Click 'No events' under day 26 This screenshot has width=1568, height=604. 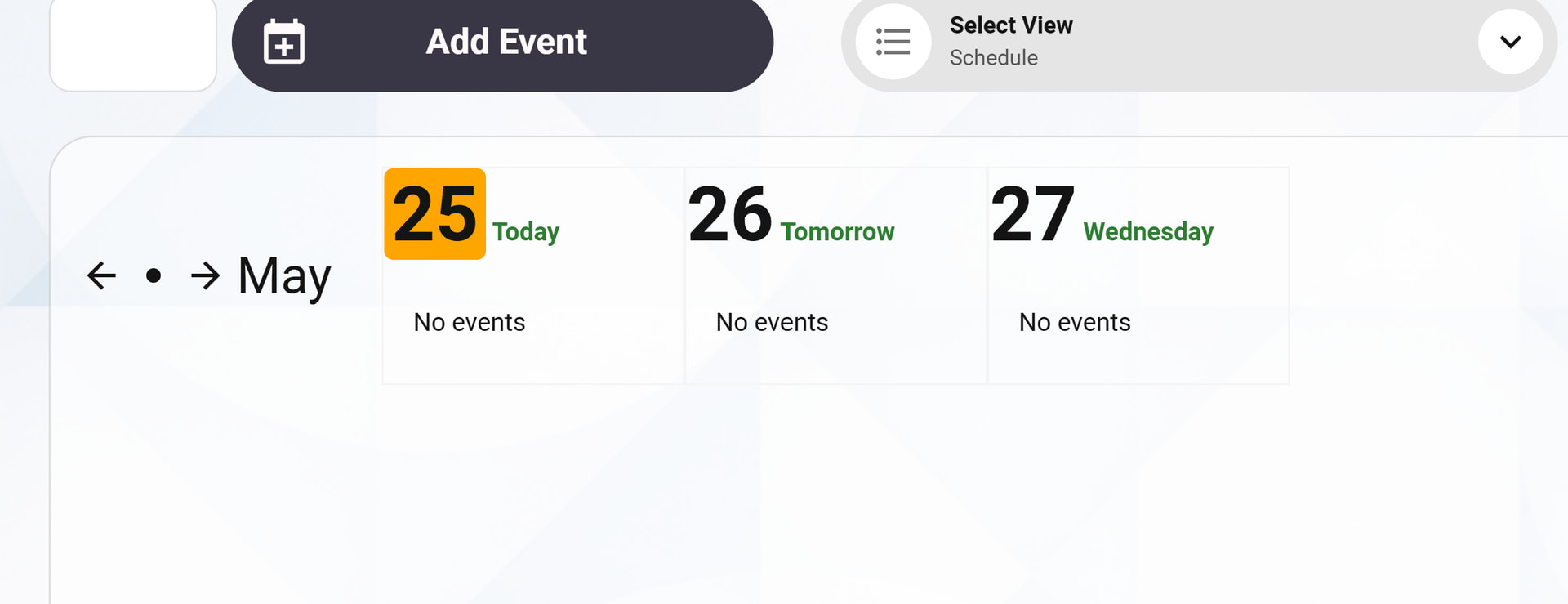(x=772, y=322)
